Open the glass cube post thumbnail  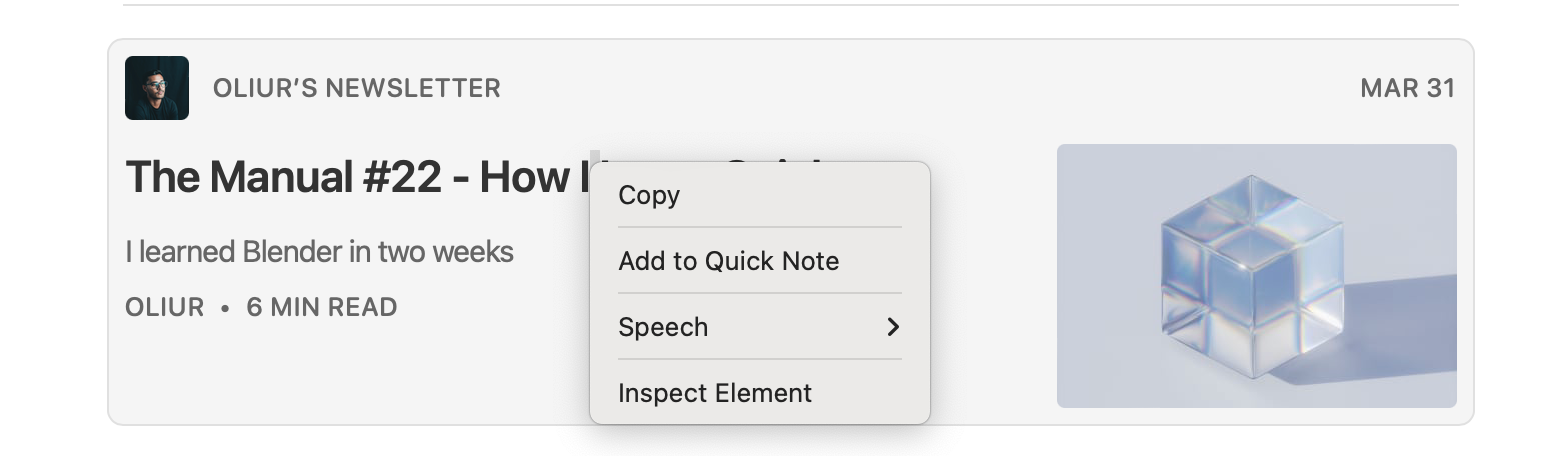coord(1256,275)
